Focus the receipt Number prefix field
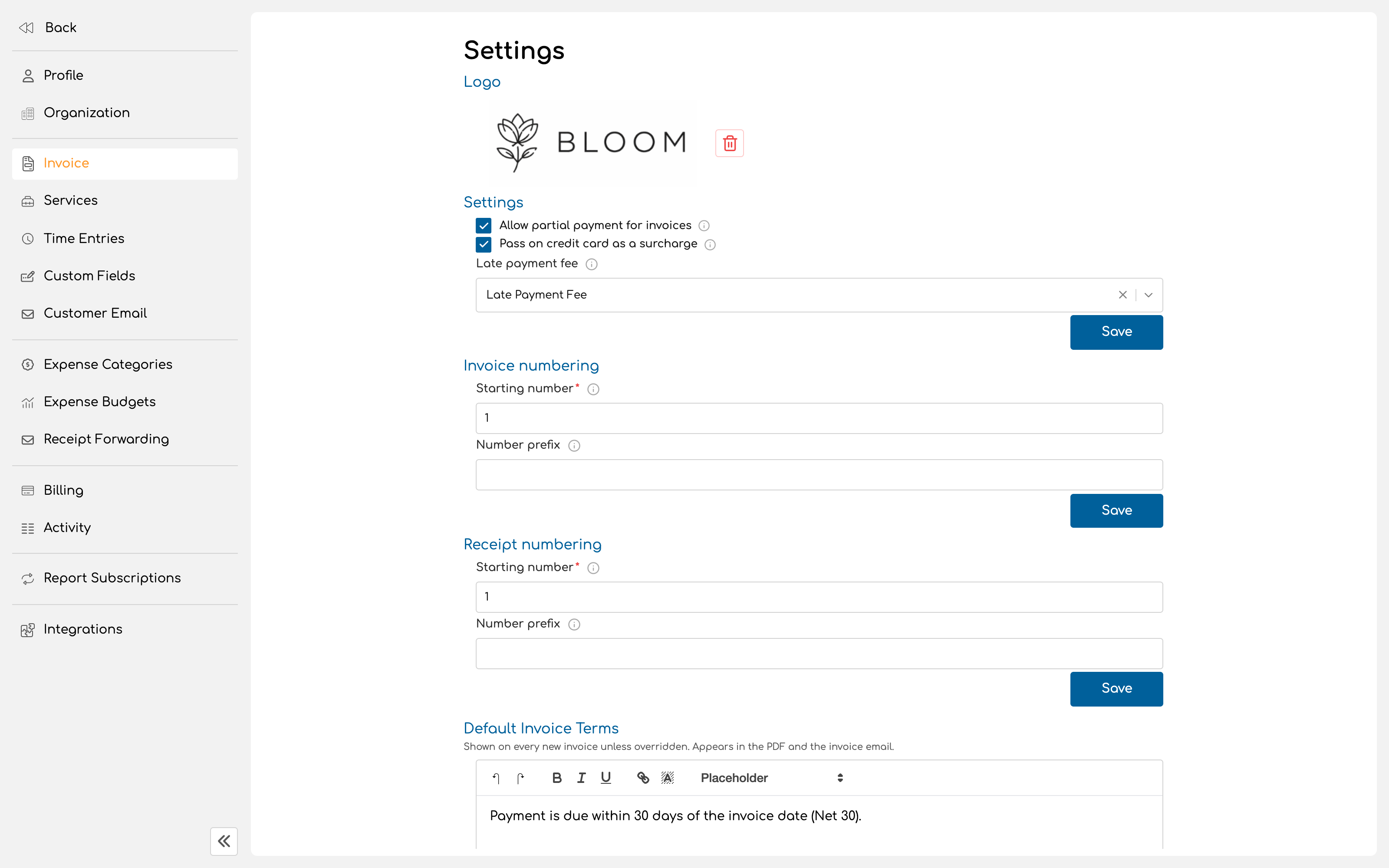This screenshot has height=868, width=1389. [x=819, y=653]
